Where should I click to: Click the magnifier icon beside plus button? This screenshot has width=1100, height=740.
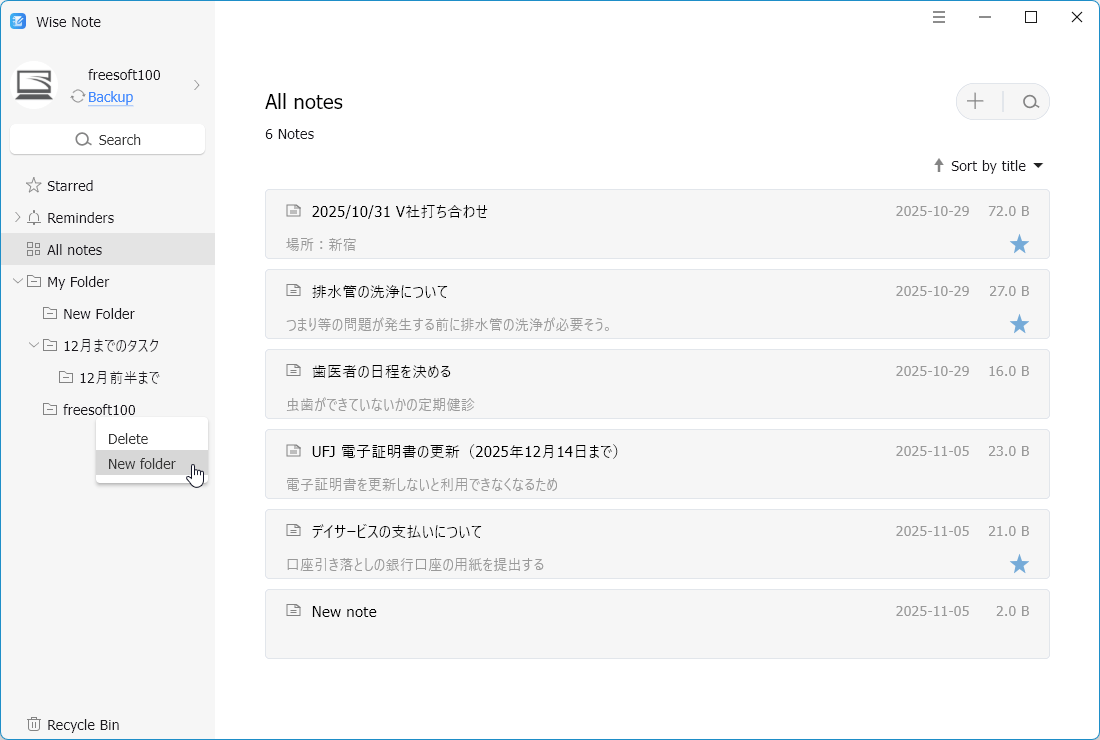coord(1030,102)
